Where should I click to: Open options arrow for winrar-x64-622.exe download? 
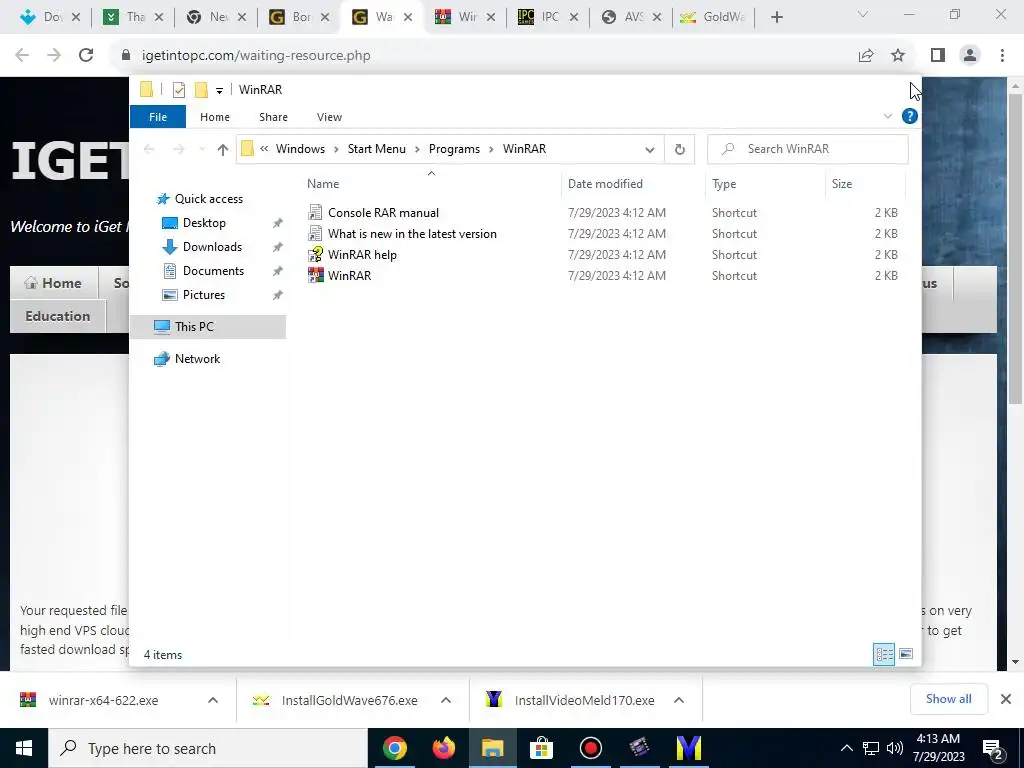tap(213, 700)
